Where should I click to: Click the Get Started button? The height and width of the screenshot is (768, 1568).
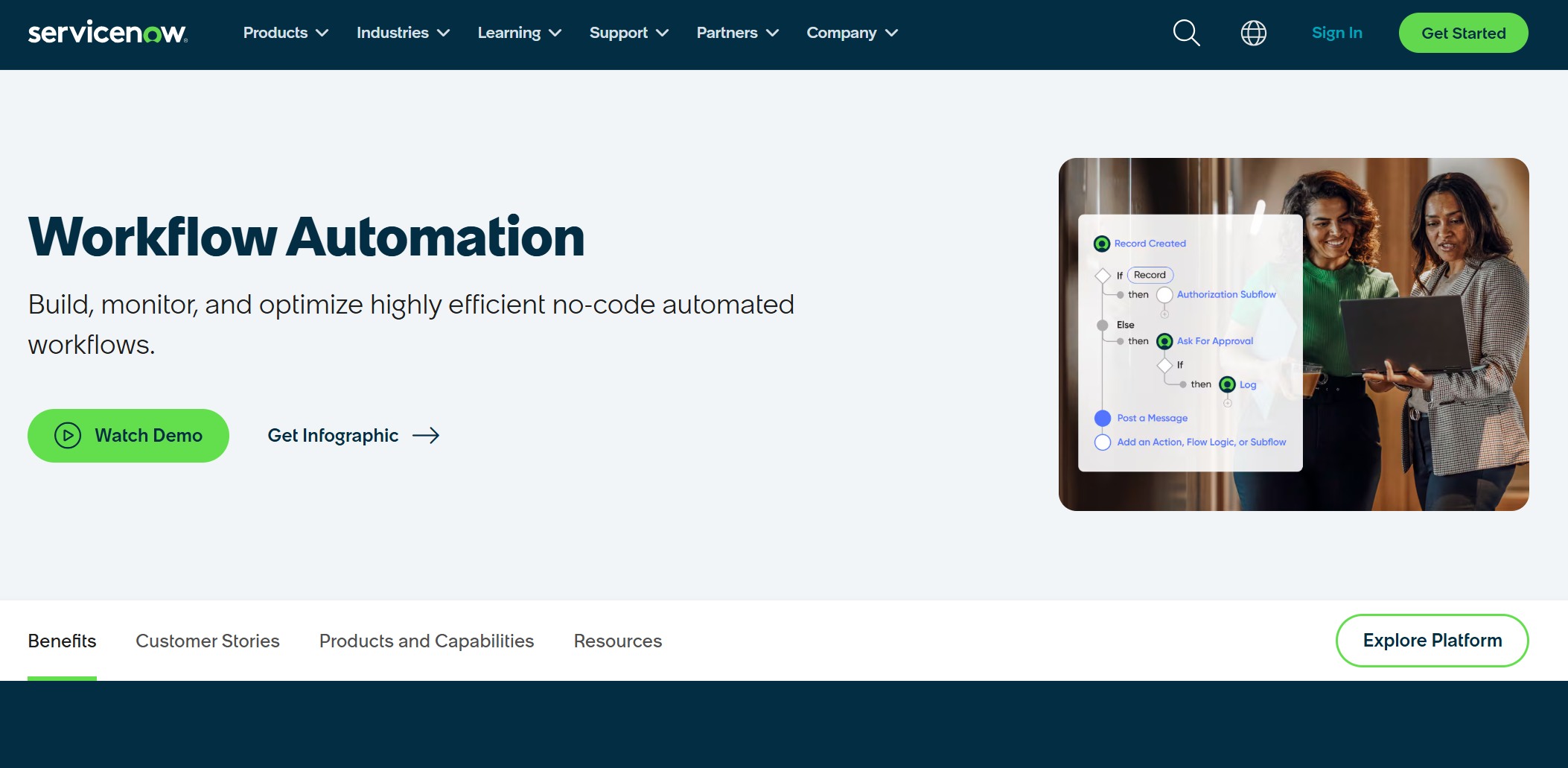tap(1462, 33)
